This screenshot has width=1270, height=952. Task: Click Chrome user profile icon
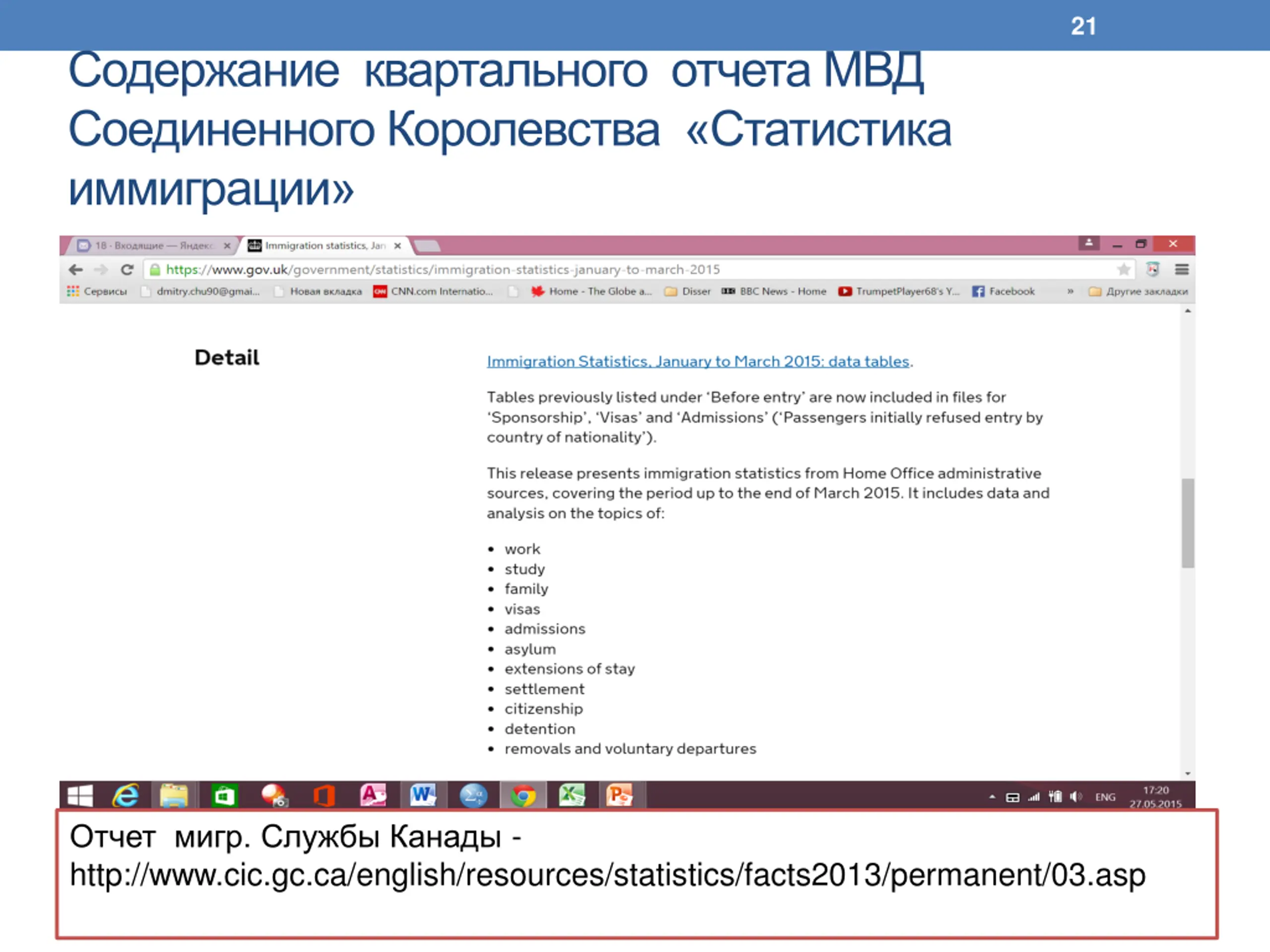pyautogui.click(x=1088, y=243)
